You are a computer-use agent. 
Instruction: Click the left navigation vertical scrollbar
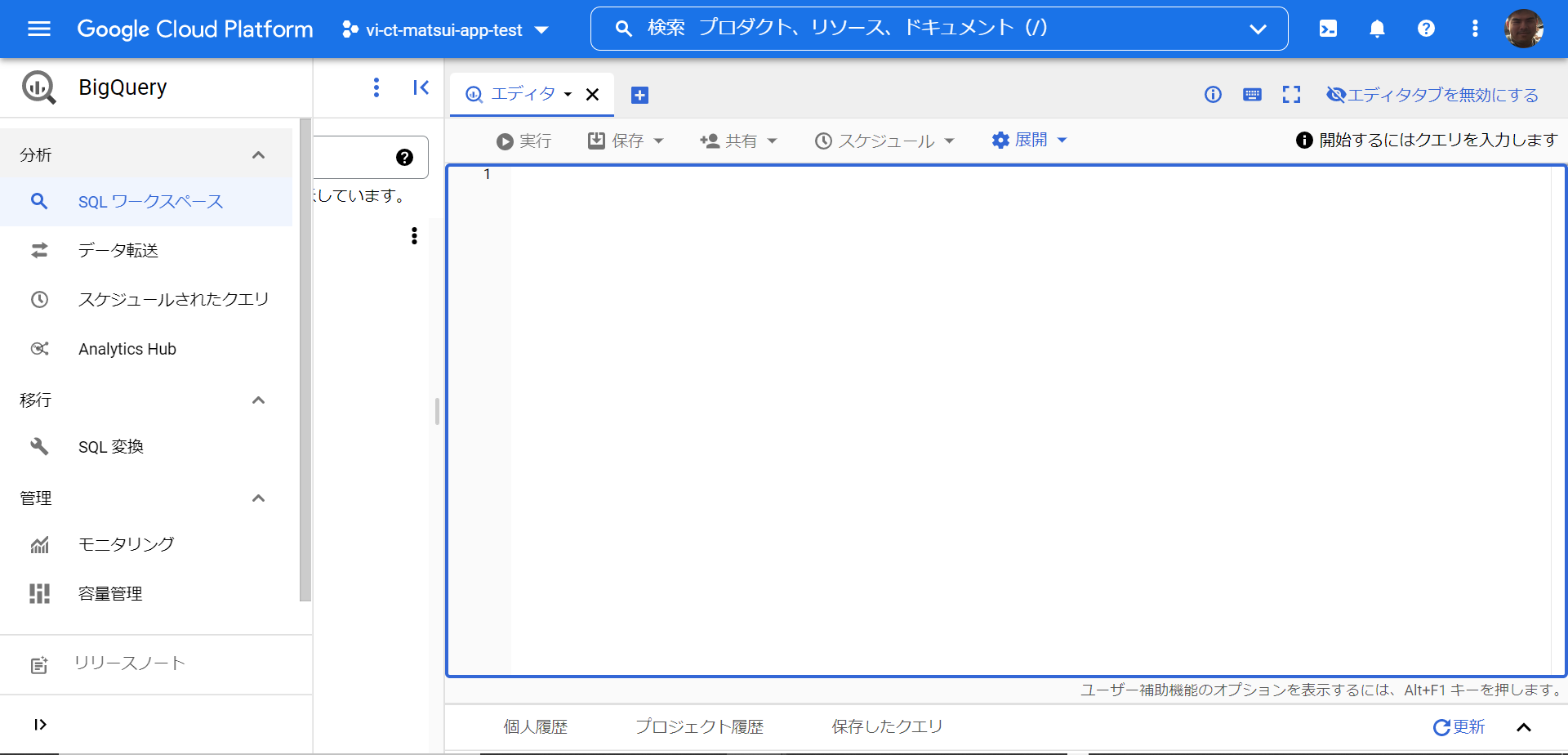coord(305,360)
